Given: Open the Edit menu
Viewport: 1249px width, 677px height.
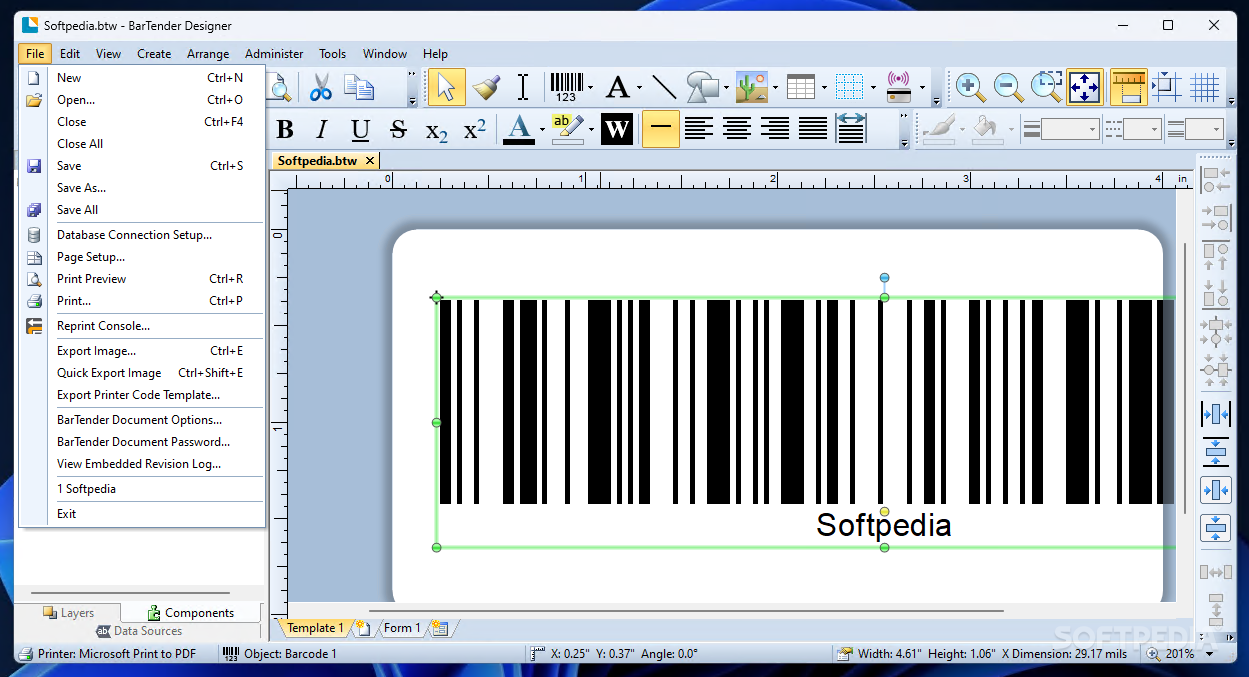Looking at the screenshot, I should pyautogui.click(x=70, y=54).
